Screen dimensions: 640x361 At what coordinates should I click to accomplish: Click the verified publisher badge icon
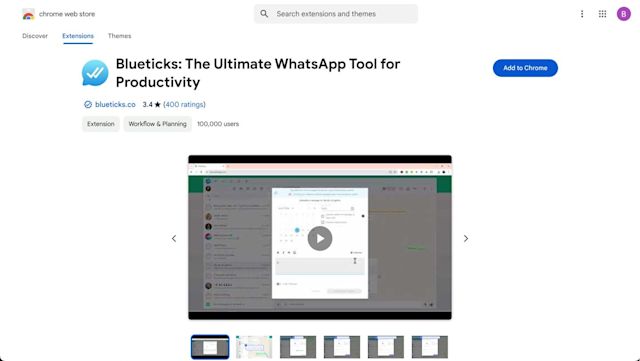pos(88,105)
